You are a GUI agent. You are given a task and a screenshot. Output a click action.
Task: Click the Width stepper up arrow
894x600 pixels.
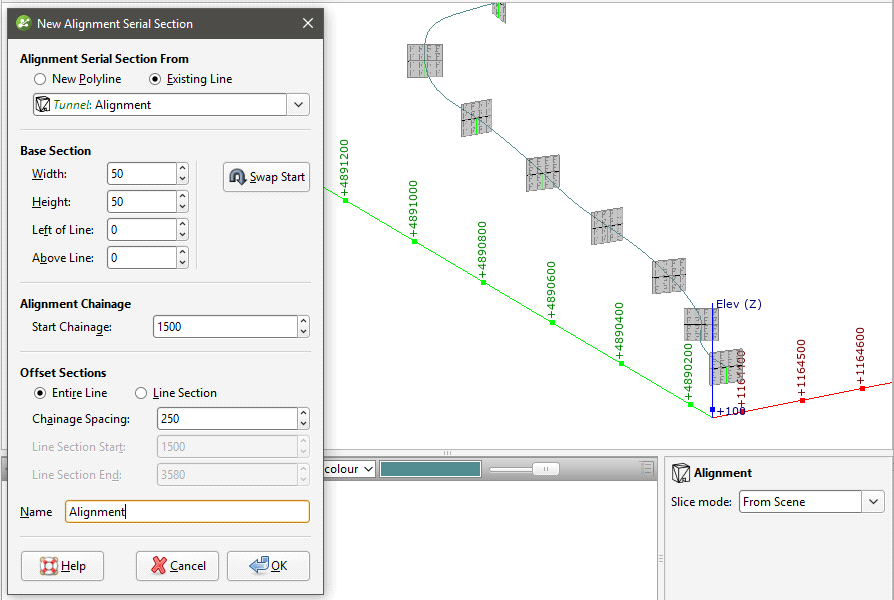click(x=180, y=169)
